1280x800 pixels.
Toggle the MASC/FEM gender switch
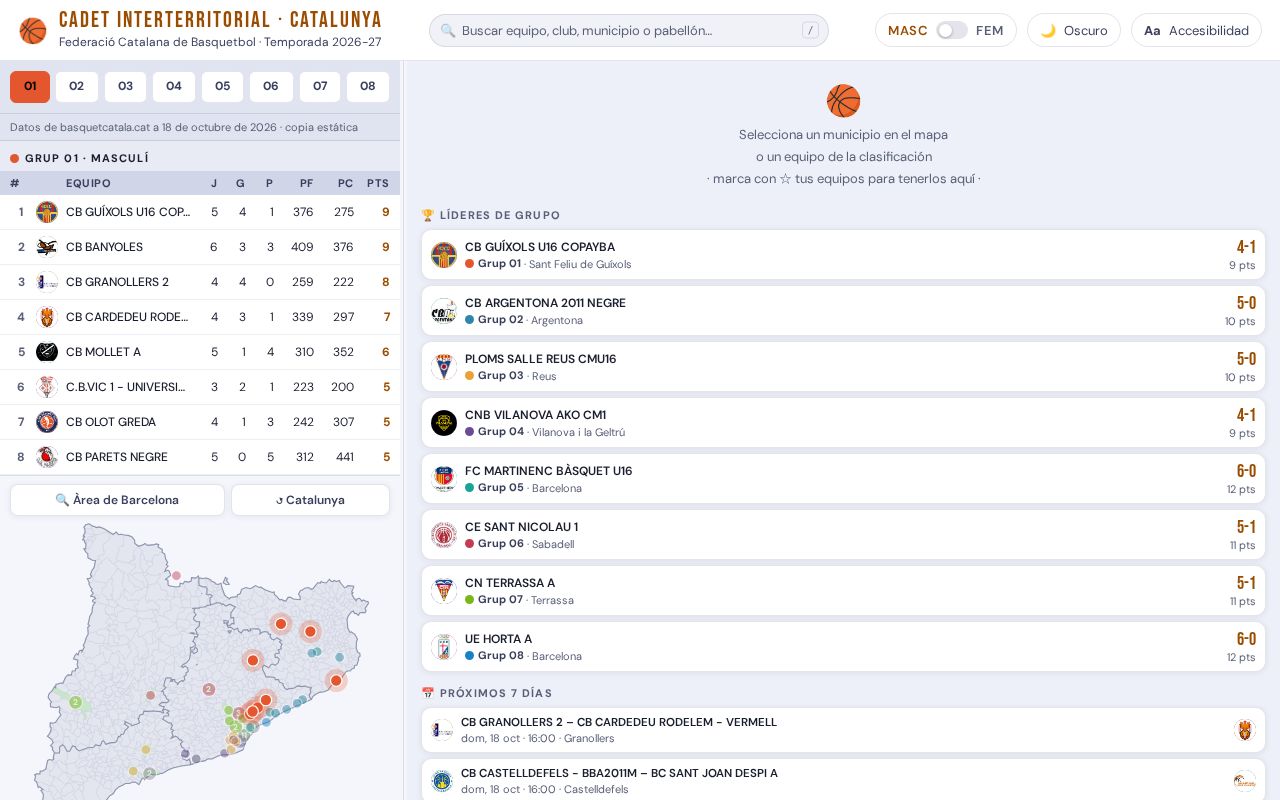(952, 31)
